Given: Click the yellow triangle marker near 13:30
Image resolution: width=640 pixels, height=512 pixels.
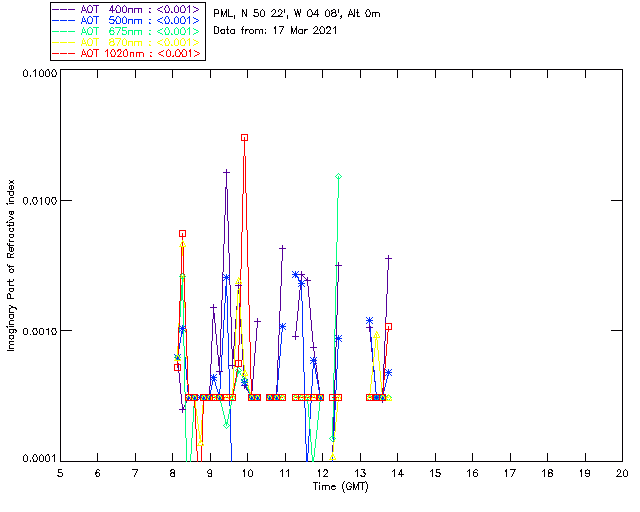Looking at the screenshot, I should click(x=376, y=335).
